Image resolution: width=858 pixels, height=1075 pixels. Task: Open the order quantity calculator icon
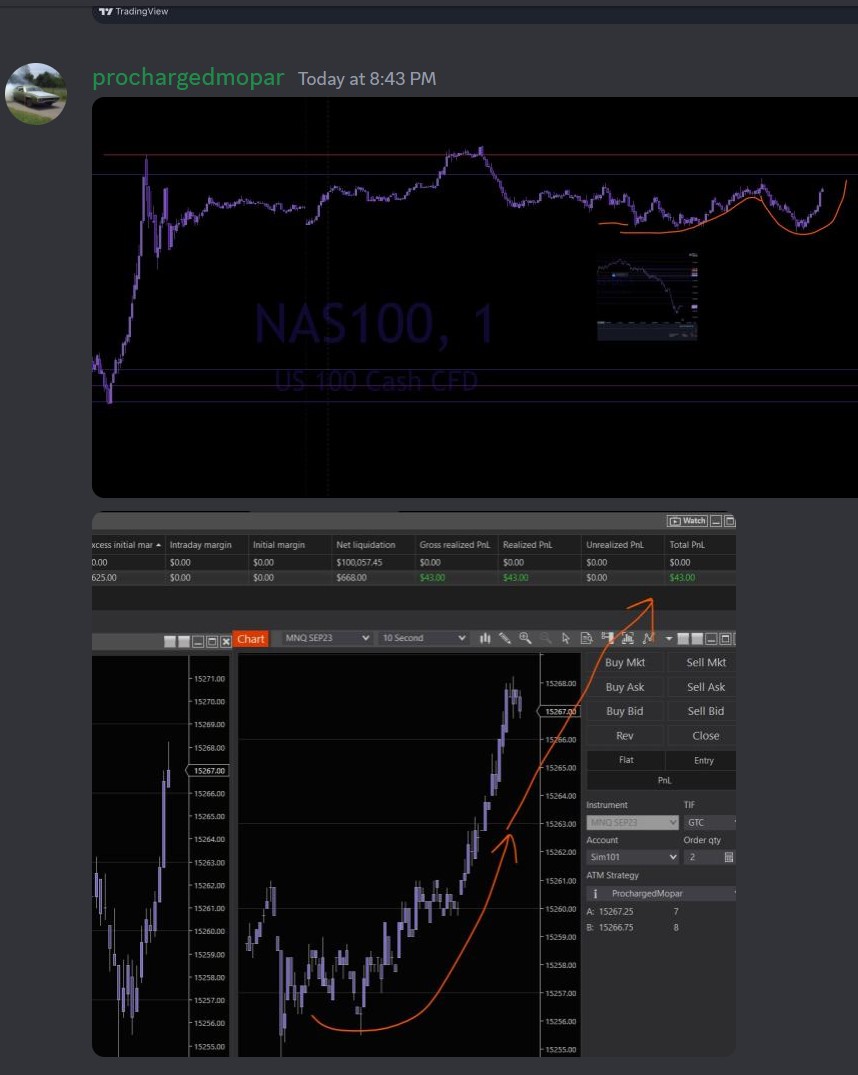[729, 857]
